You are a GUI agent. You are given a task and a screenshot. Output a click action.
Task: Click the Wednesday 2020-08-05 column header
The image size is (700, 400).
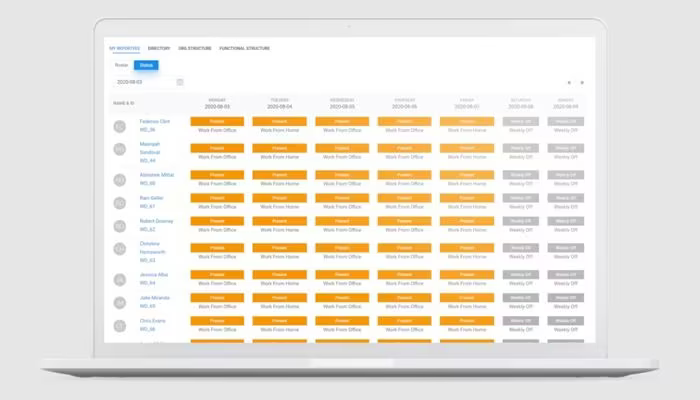coord(342,104)
